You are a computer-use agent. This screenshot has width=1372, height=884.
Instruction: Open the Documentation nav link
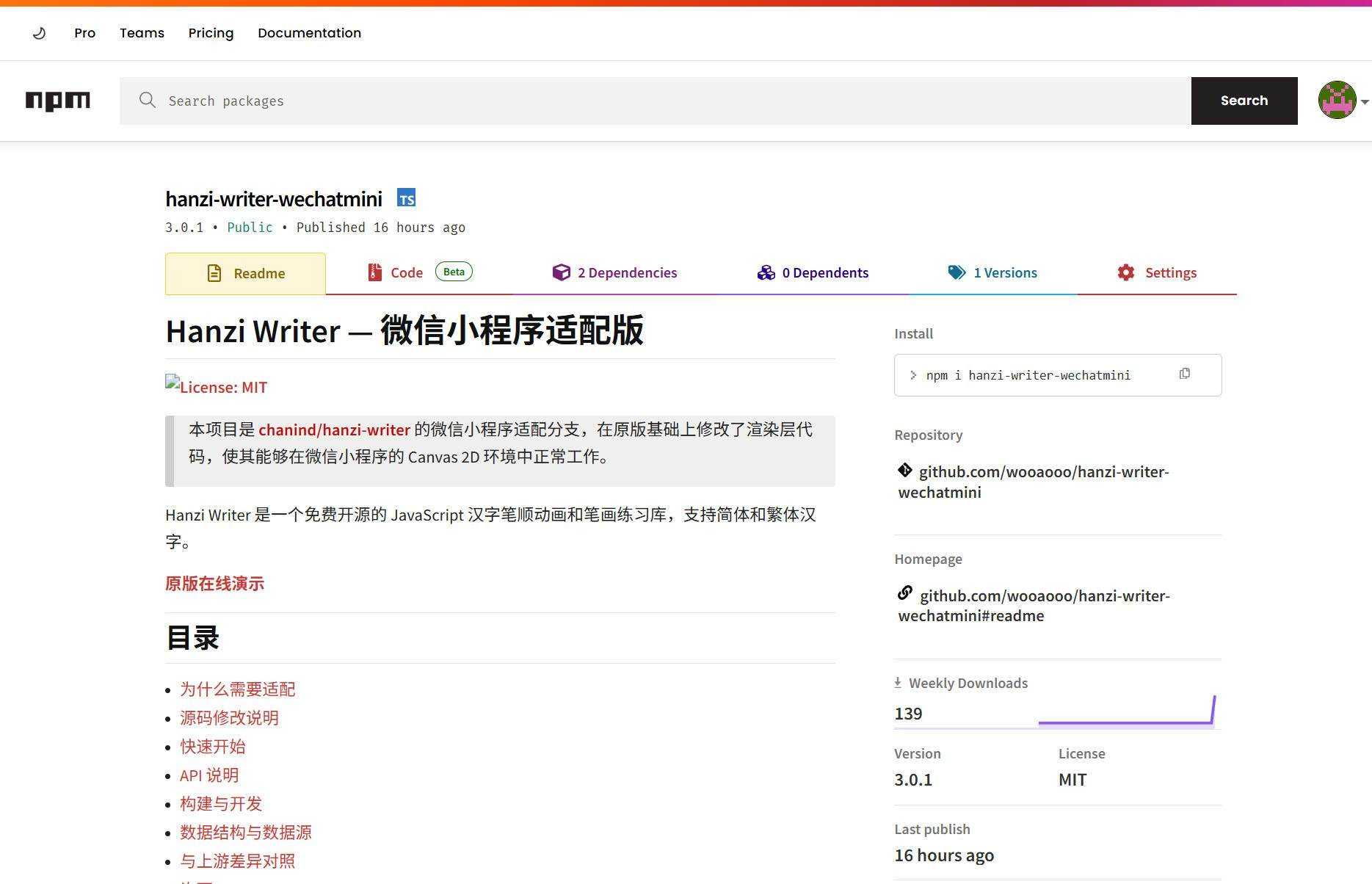[x=309, y=33]
